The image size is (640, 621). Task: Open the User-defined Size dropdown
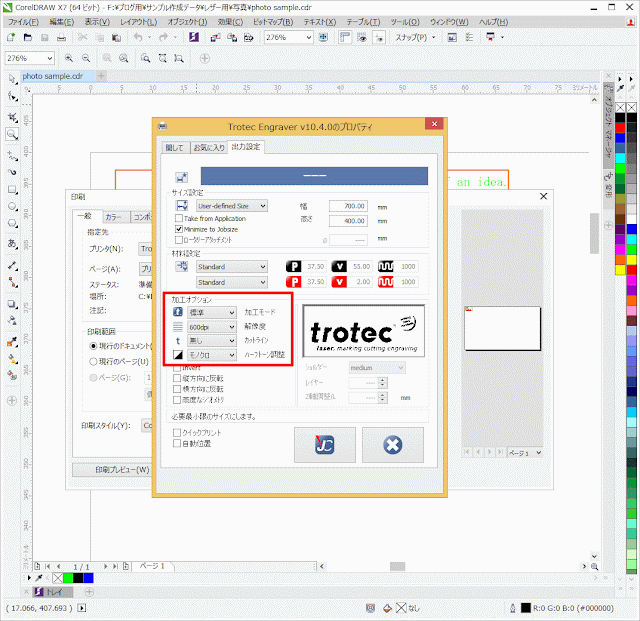pos(232,206)
